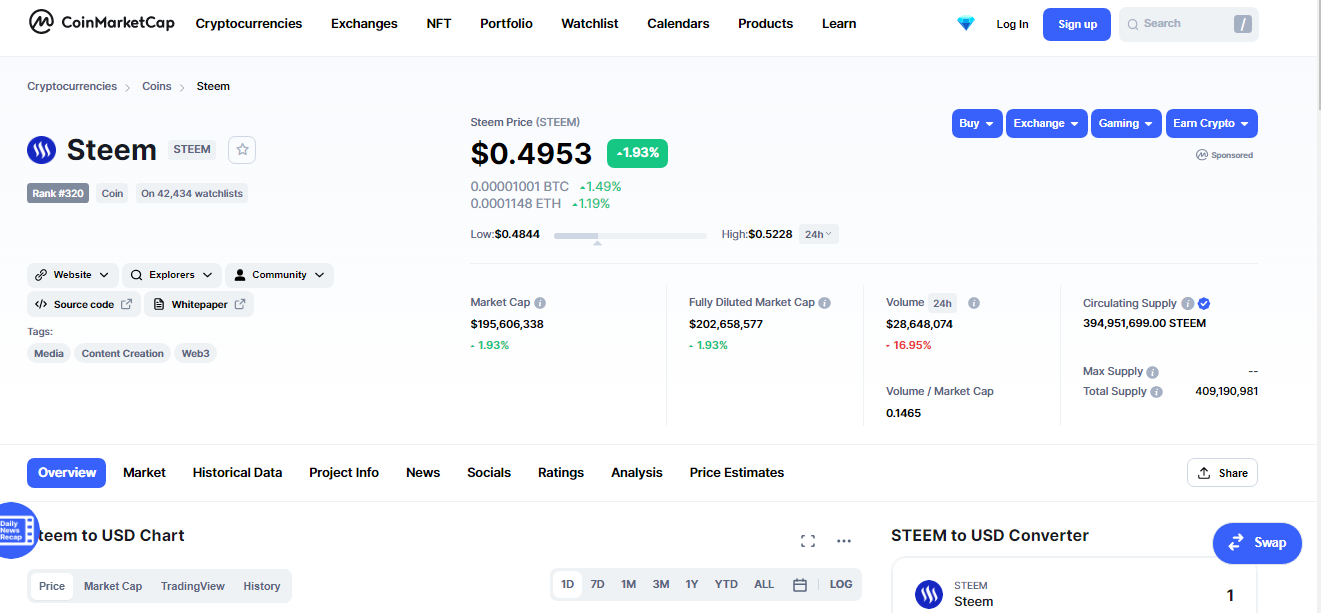
Task: Click the Sign up button
Action: 1077,24
